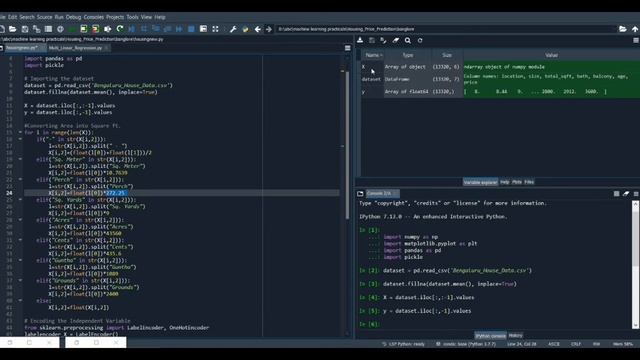Import data in Variable explorer
This screenshot has height=360, width=640.
point(360,40)
